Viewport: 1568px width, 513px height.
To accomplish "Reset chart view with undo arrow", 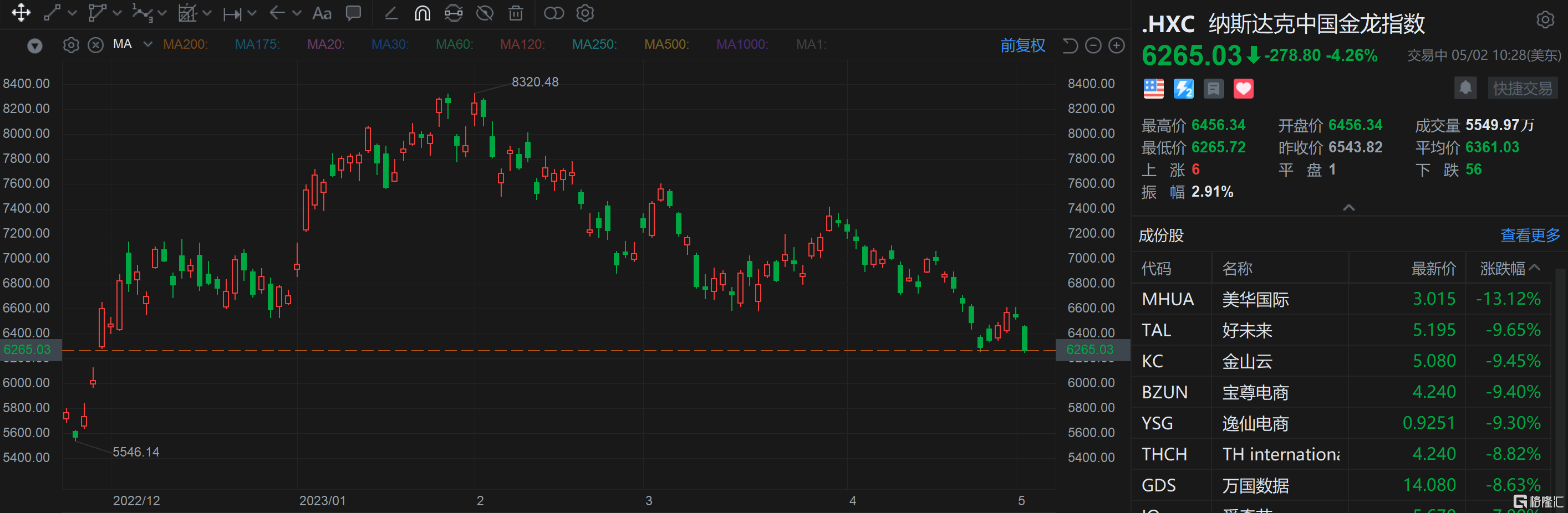I will click(1070, 45).
